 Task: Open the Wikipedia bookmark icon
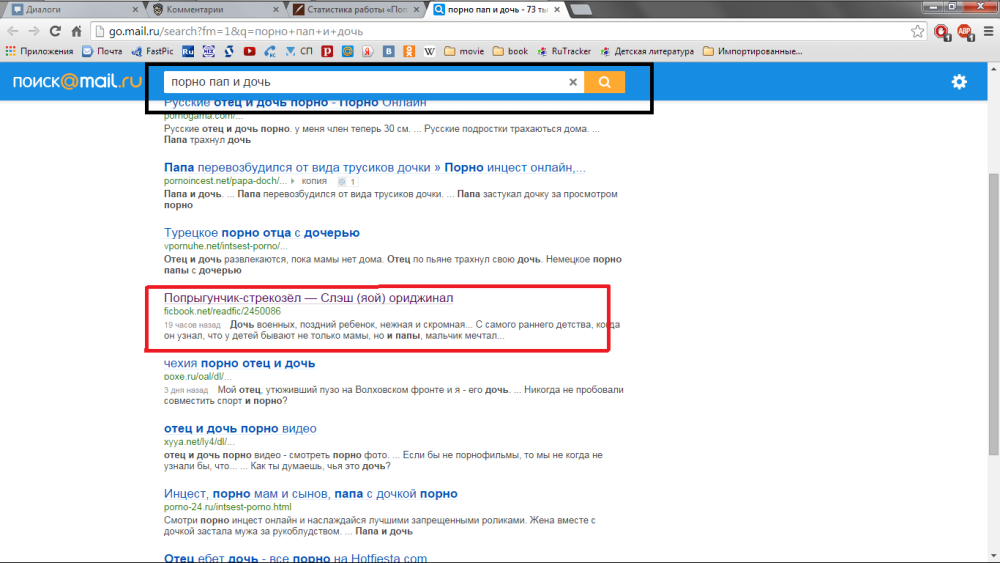coord(429,51)
